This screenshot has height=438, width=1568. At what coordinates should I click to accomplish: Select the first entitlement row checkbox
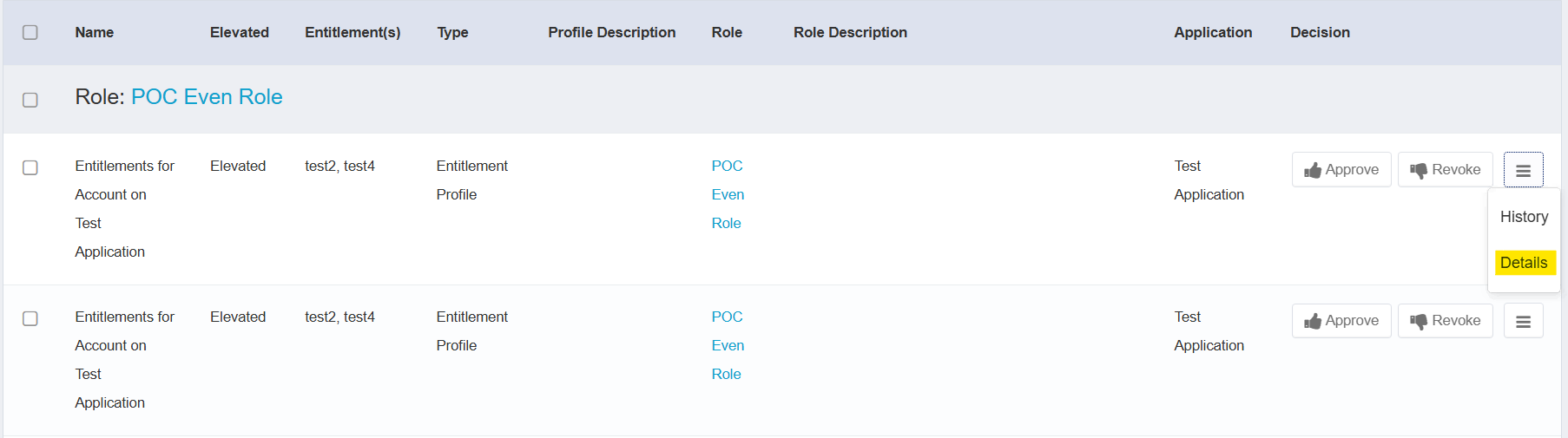[x=30, y=167]
